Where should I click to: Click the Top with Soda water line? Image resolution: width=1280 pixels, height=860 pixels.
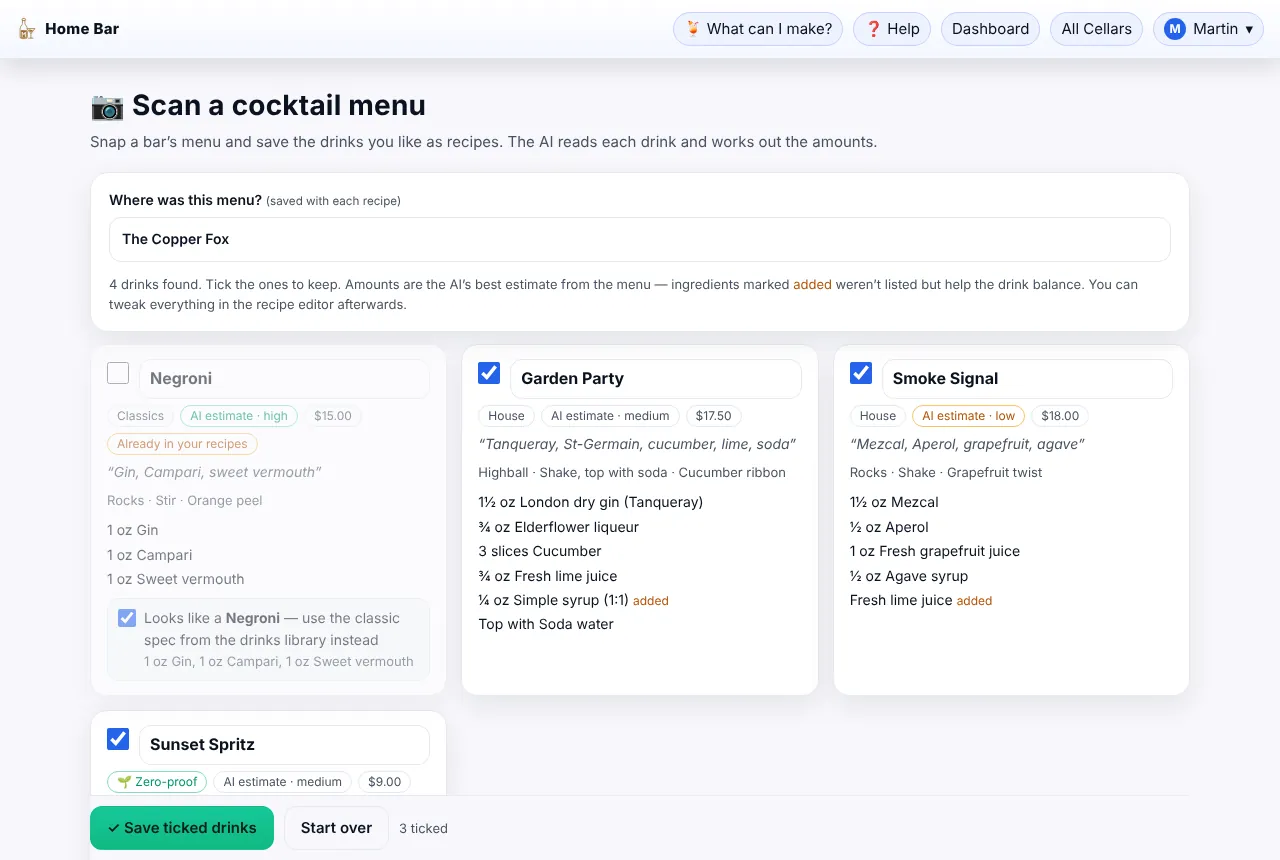point(546,624)
